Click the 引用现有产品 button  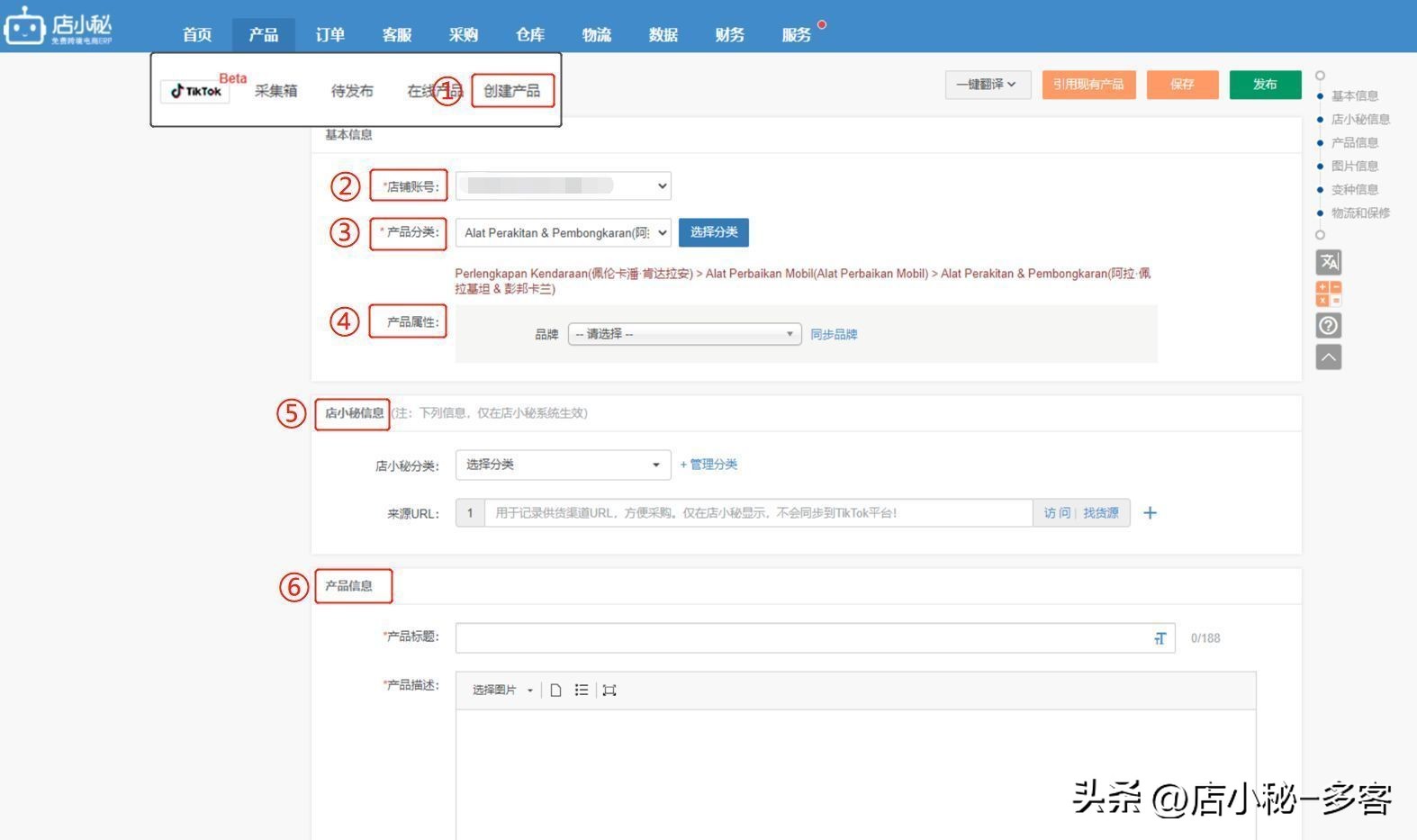[1088, 85]
